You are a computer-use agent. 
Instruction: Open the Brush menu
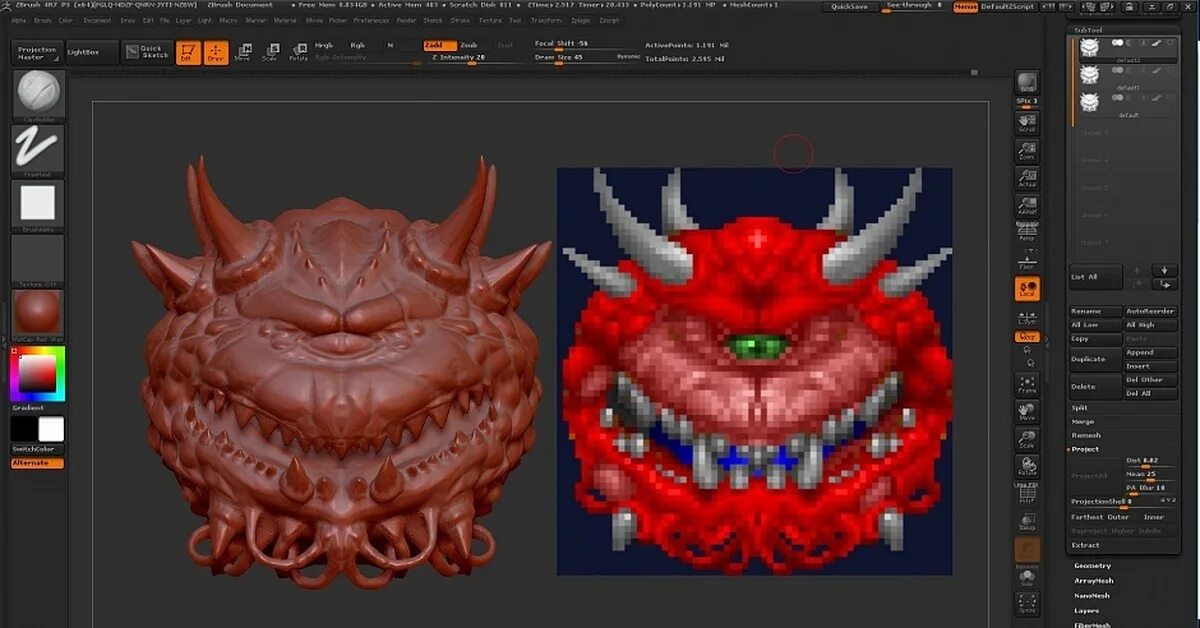(42, 20)
